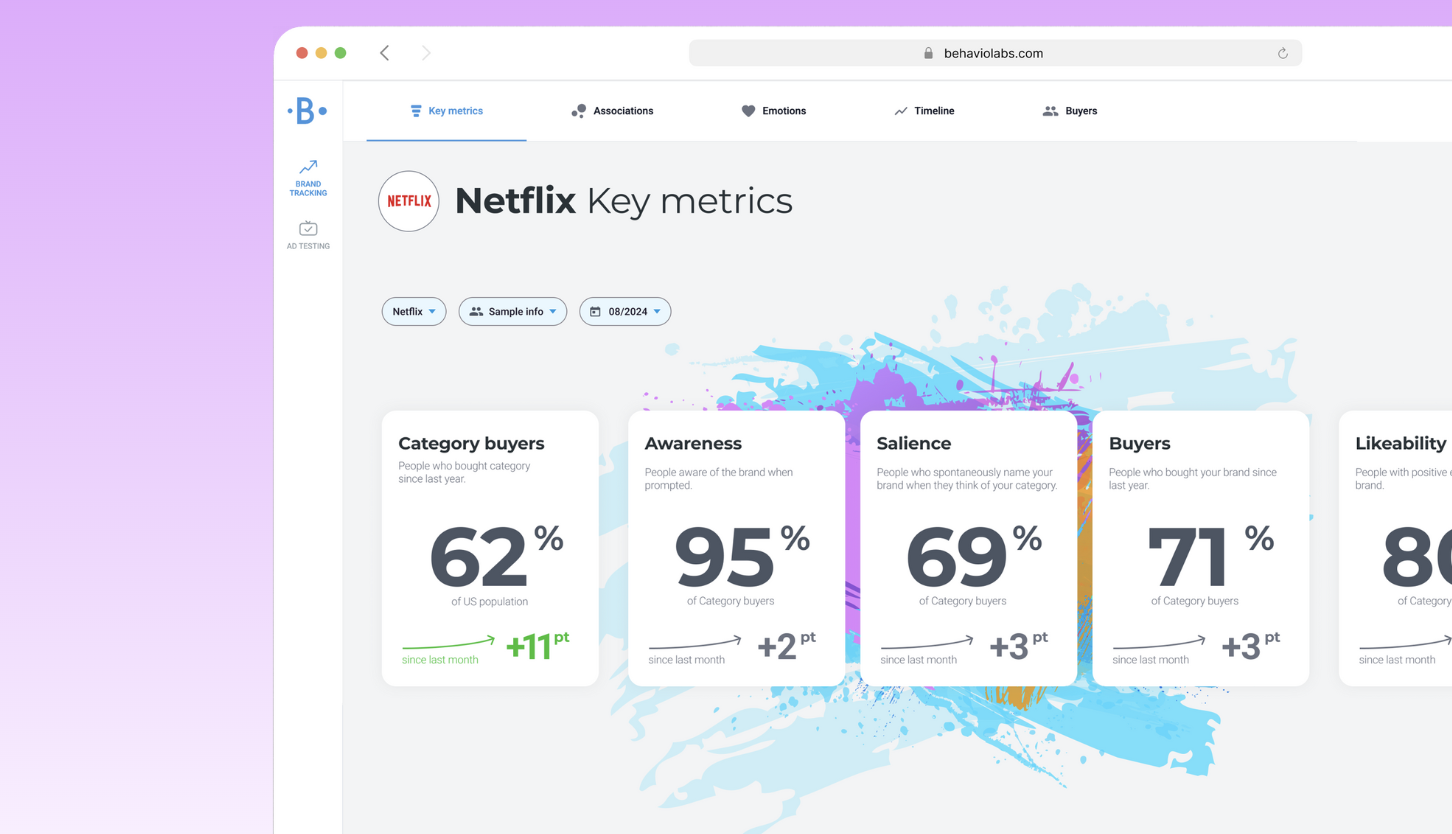
Task: Go forward with browser forward arrow
Action: click(426, 53)
